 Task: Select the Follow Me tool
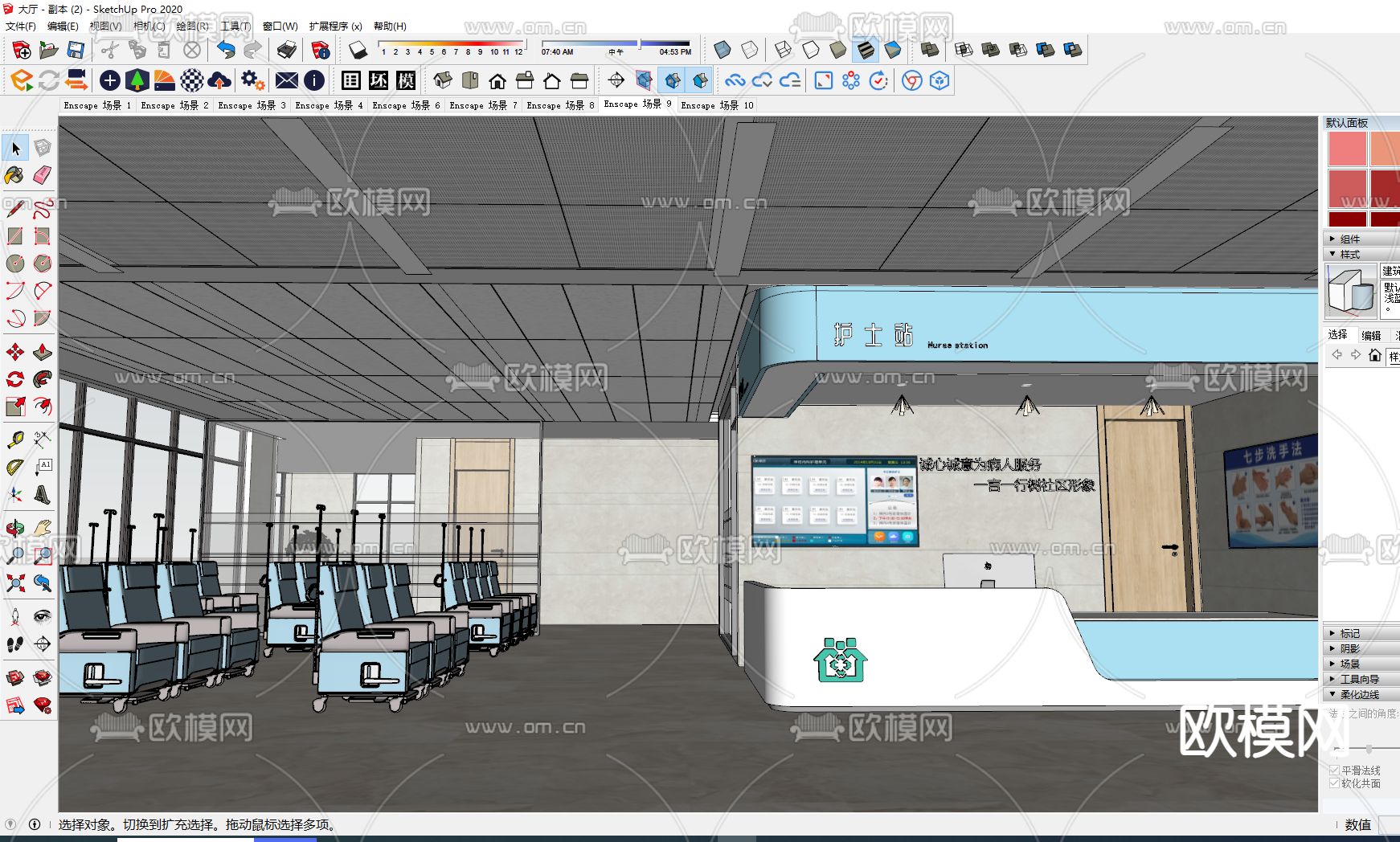[43, 379]
